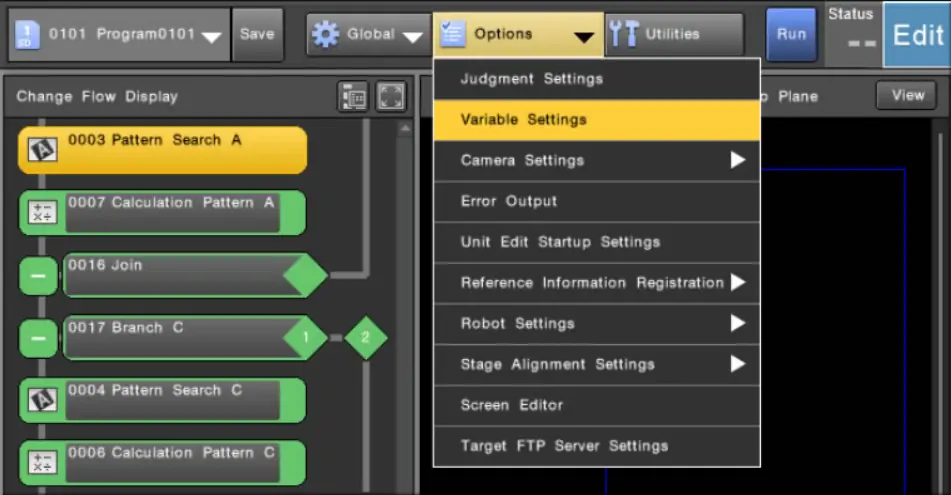Expand Reference Information Registration submenu arrow
Screen dimensions: 951x495
point(738,282)
